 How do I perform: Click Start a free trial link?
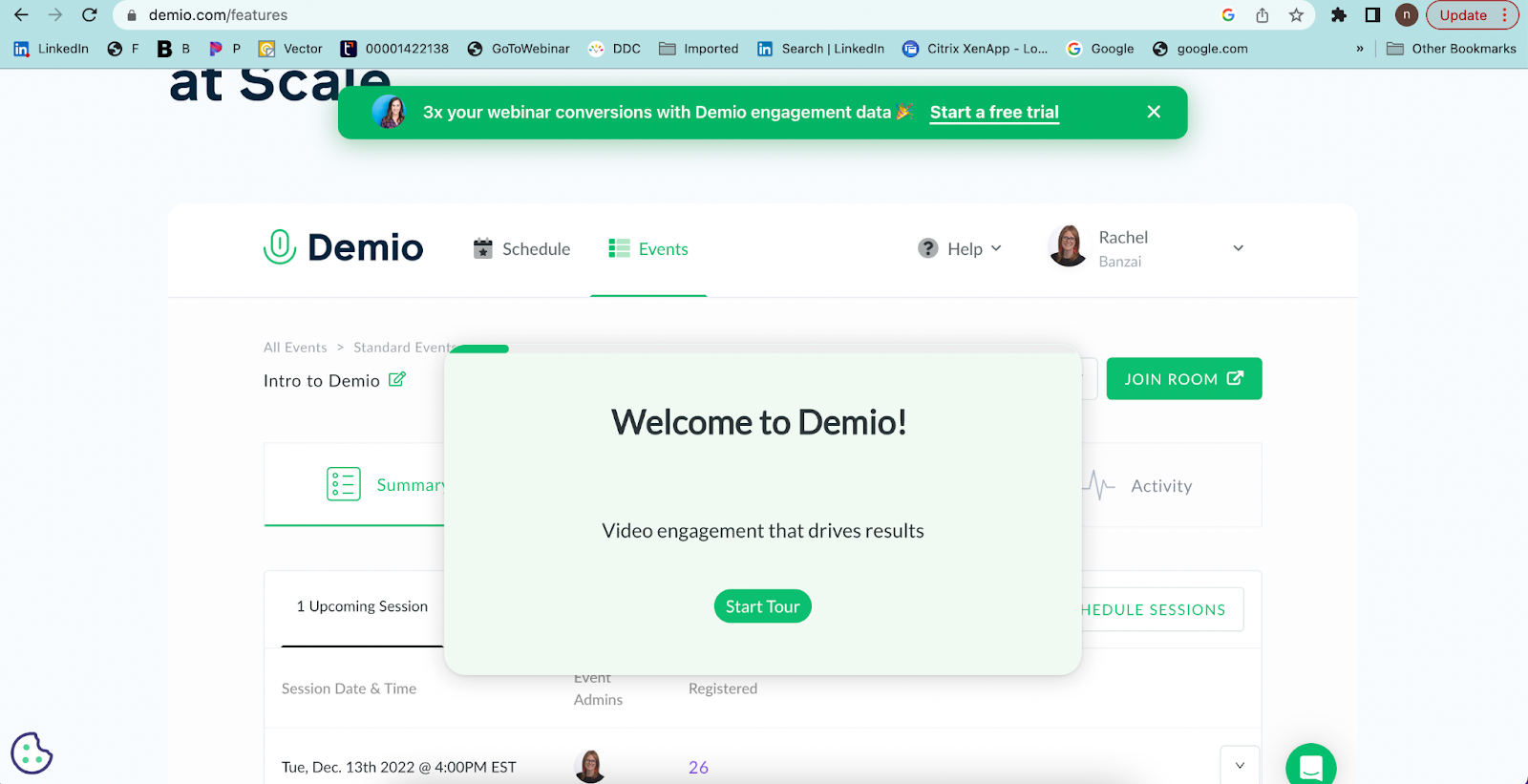[994, 113]
